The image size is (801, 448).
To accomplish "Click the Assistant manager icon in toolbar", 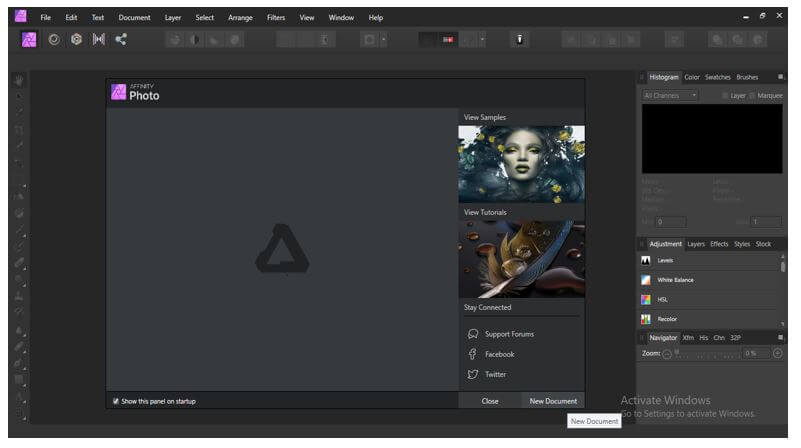I will (x=520, y=39).
